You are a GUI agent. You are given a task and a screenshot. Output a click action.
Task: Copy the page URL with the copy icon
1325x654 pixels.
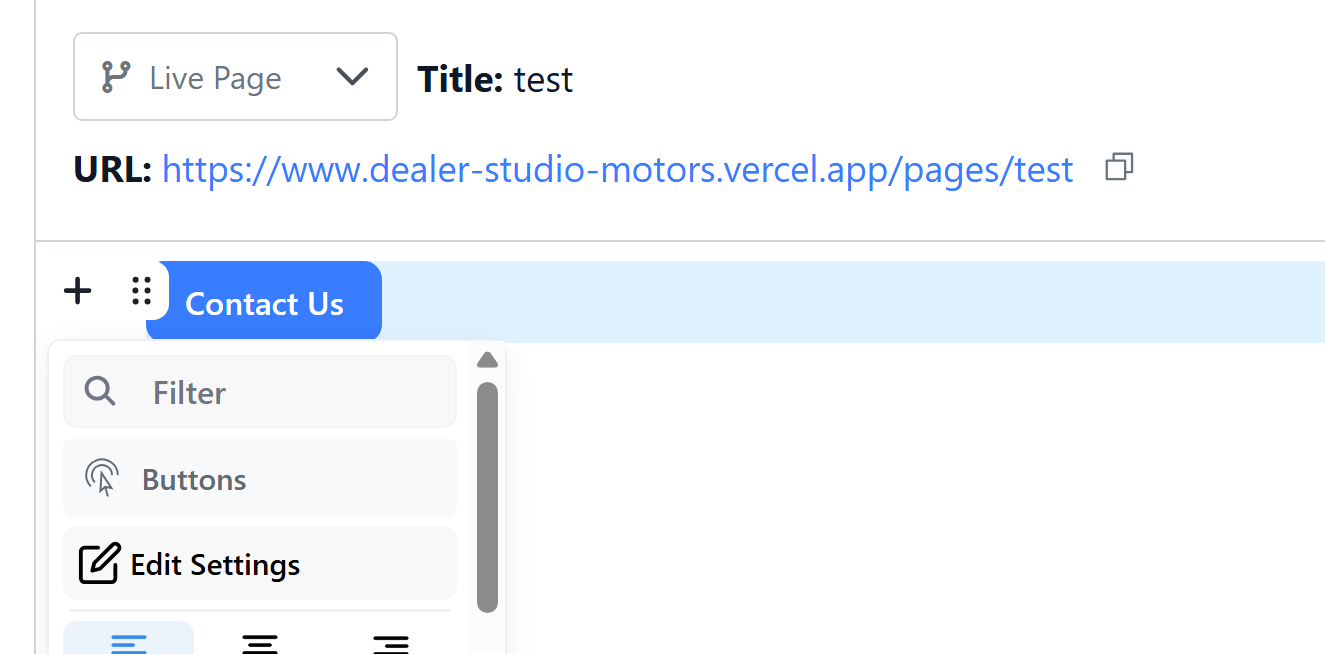tap(1119, 168)
